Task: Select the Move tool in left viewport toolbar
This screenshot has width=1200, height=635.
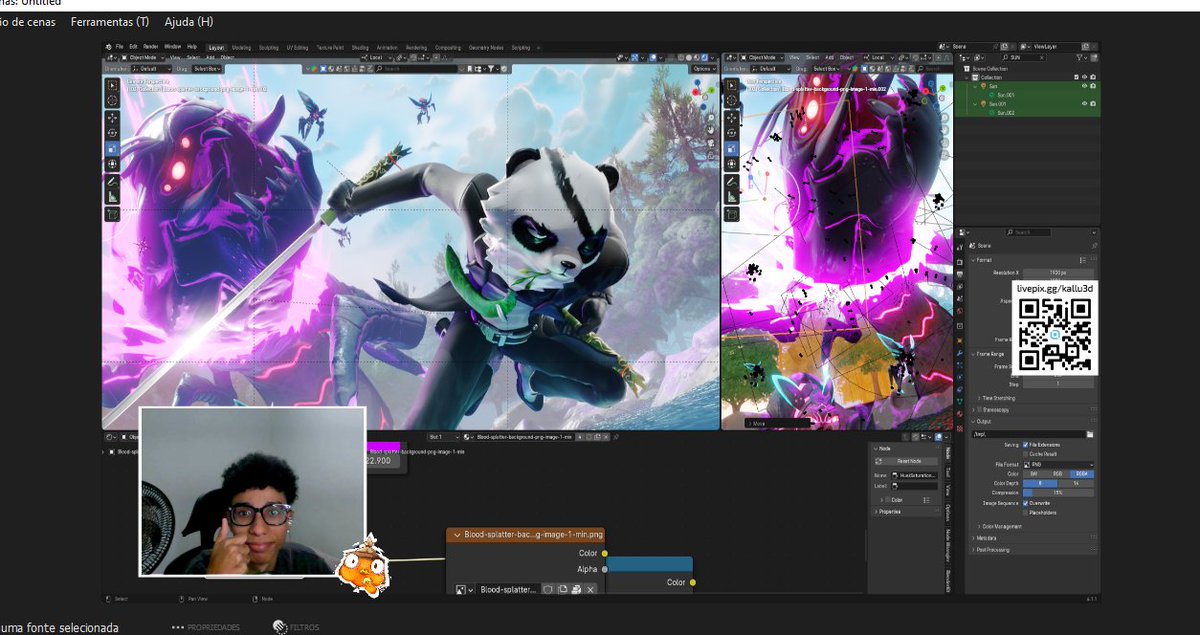Action: pyautogui.click(x=112, y=118)
